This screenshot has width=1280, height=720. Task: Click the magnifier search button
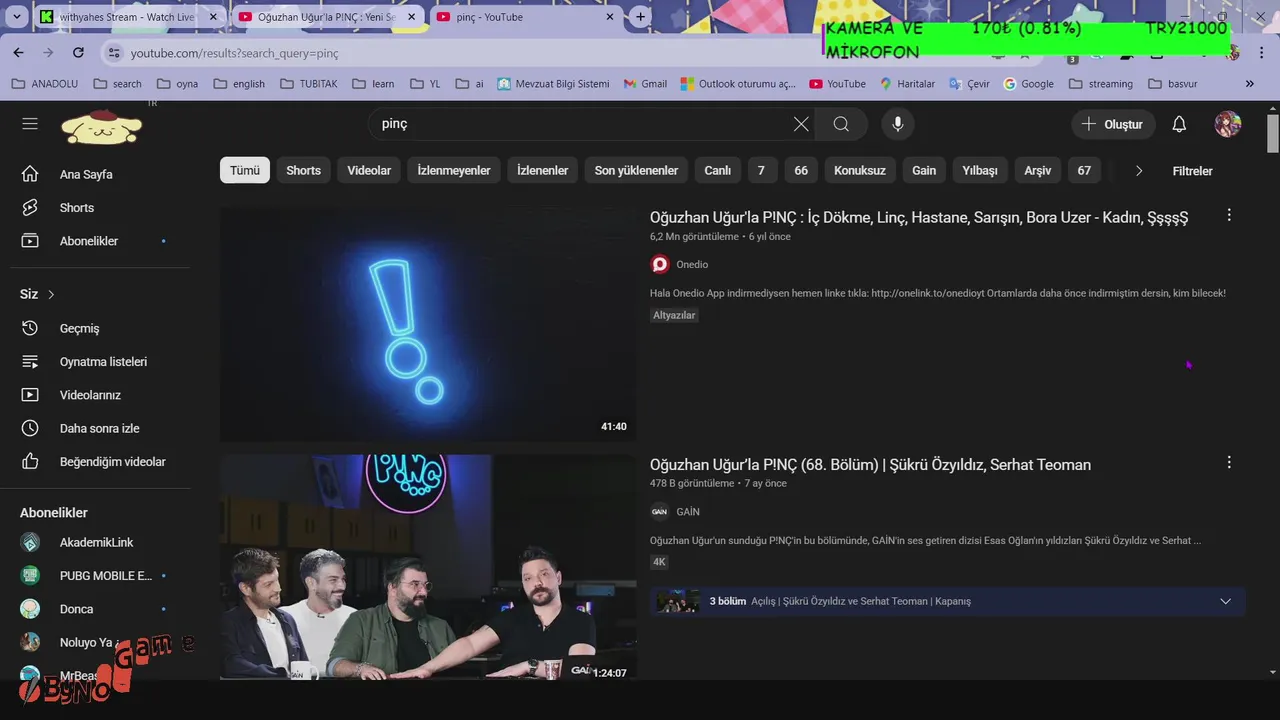(x=841, y=124)
